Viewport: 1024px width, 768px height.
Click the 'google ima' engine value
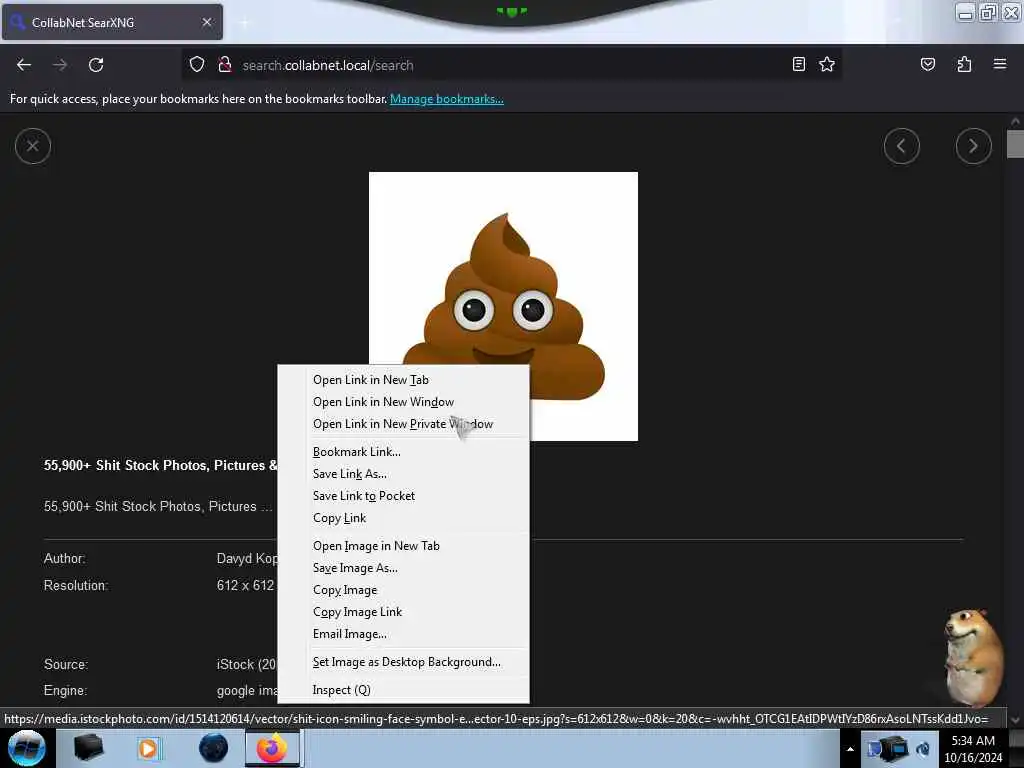248,690
